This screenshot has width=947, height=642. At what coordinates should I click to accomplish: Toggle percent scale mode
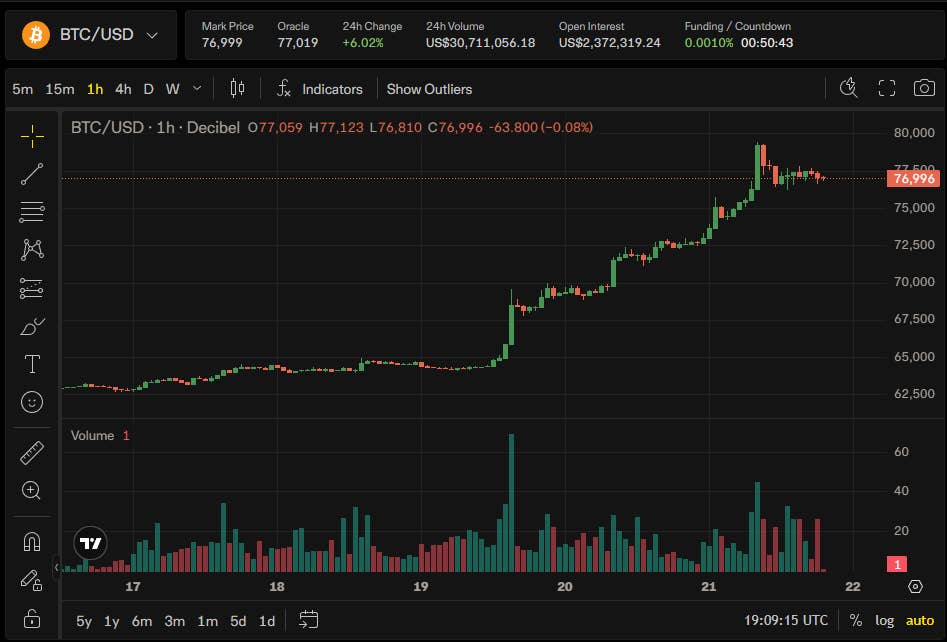click(856, 620)
